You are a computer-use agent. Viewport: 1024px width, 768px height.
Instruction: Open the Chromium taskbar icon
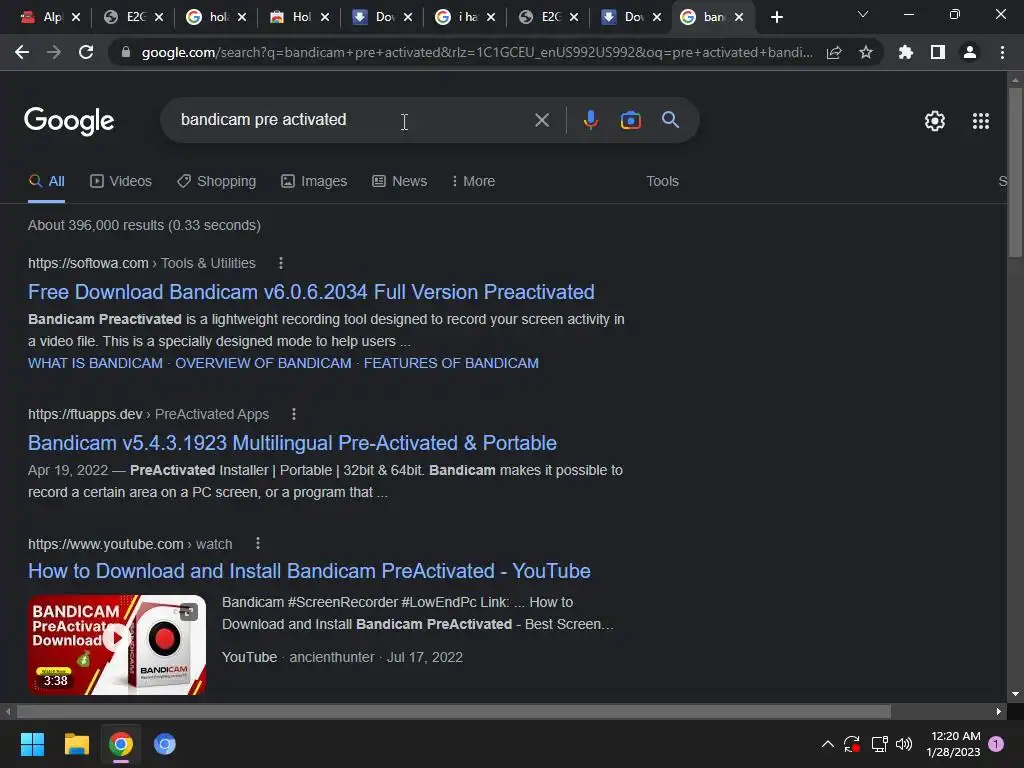click(165, 744)
